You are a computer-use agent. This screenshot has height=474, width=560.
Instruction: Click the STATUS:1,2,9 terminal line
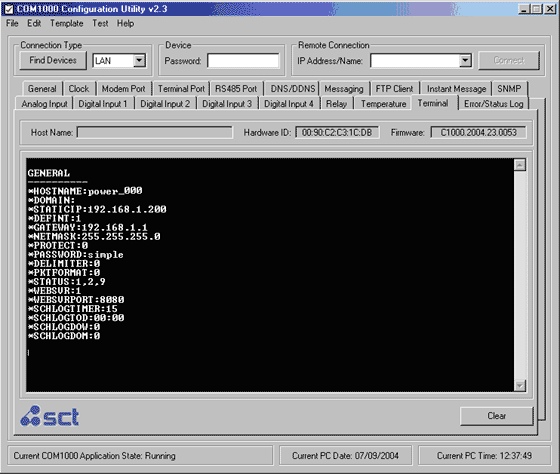[x=67, y=282]
